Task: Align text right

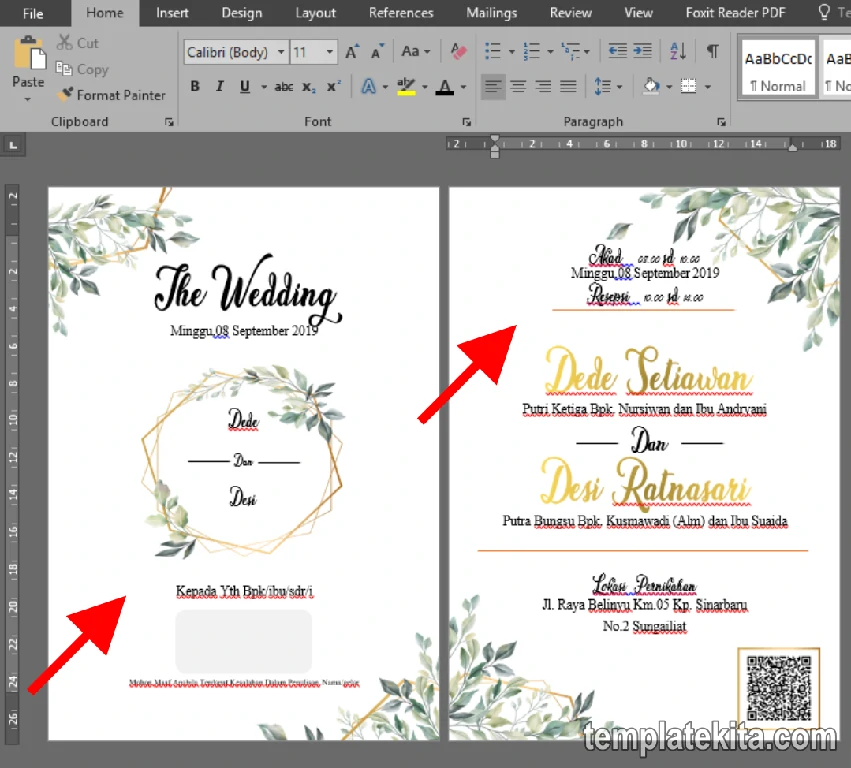Action: tap(543, 86)
